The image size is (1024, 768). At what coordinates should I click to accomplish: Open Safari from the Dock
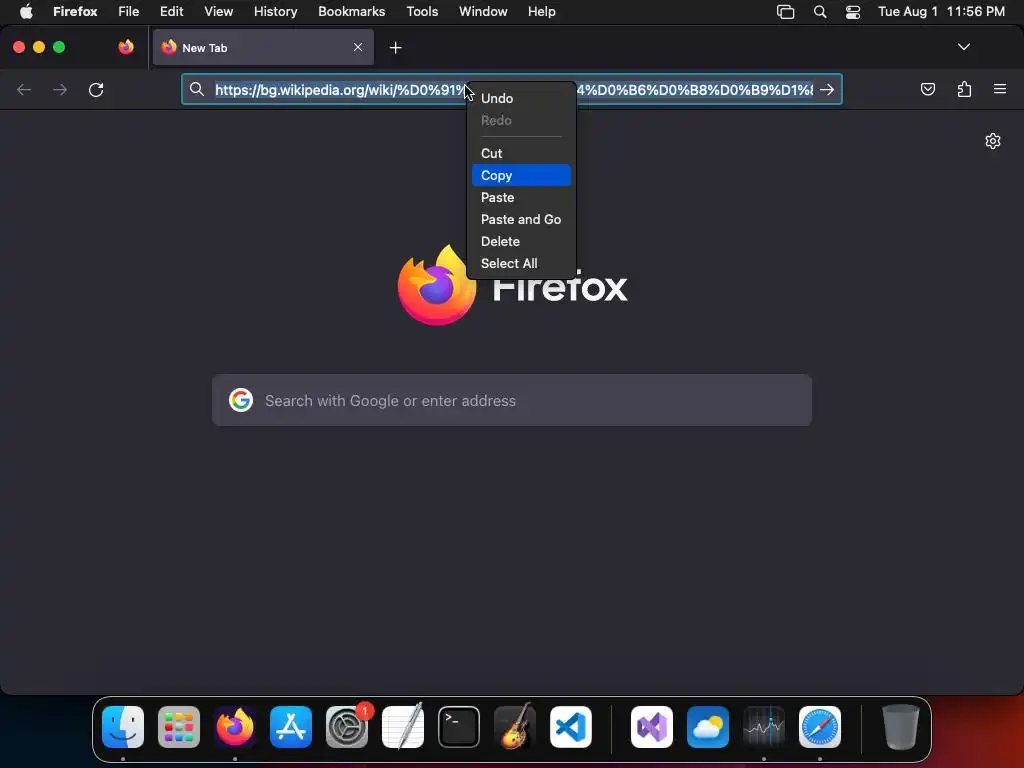pos(820,727)
